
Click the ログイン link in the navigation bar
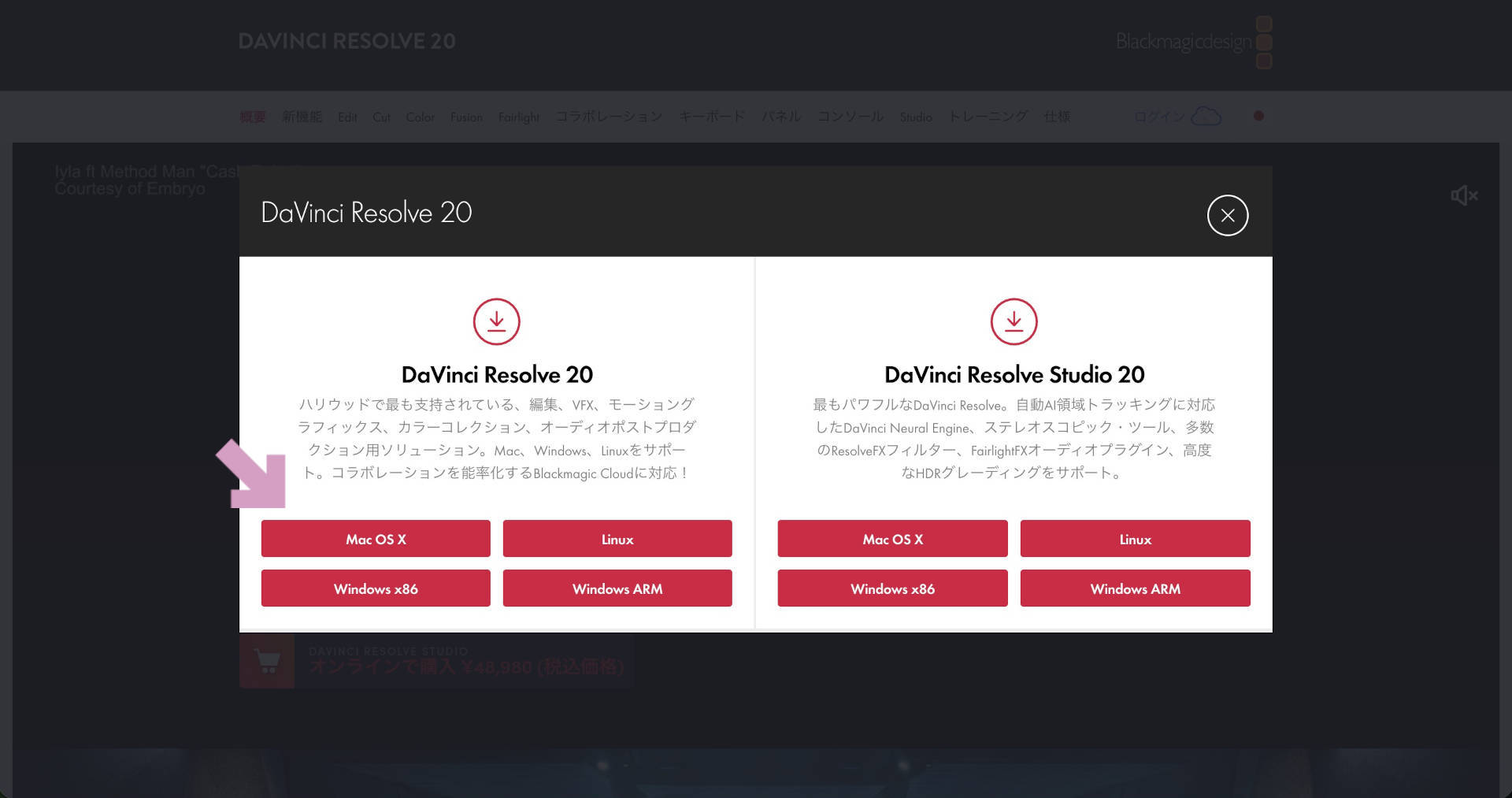pos(1158,116)
